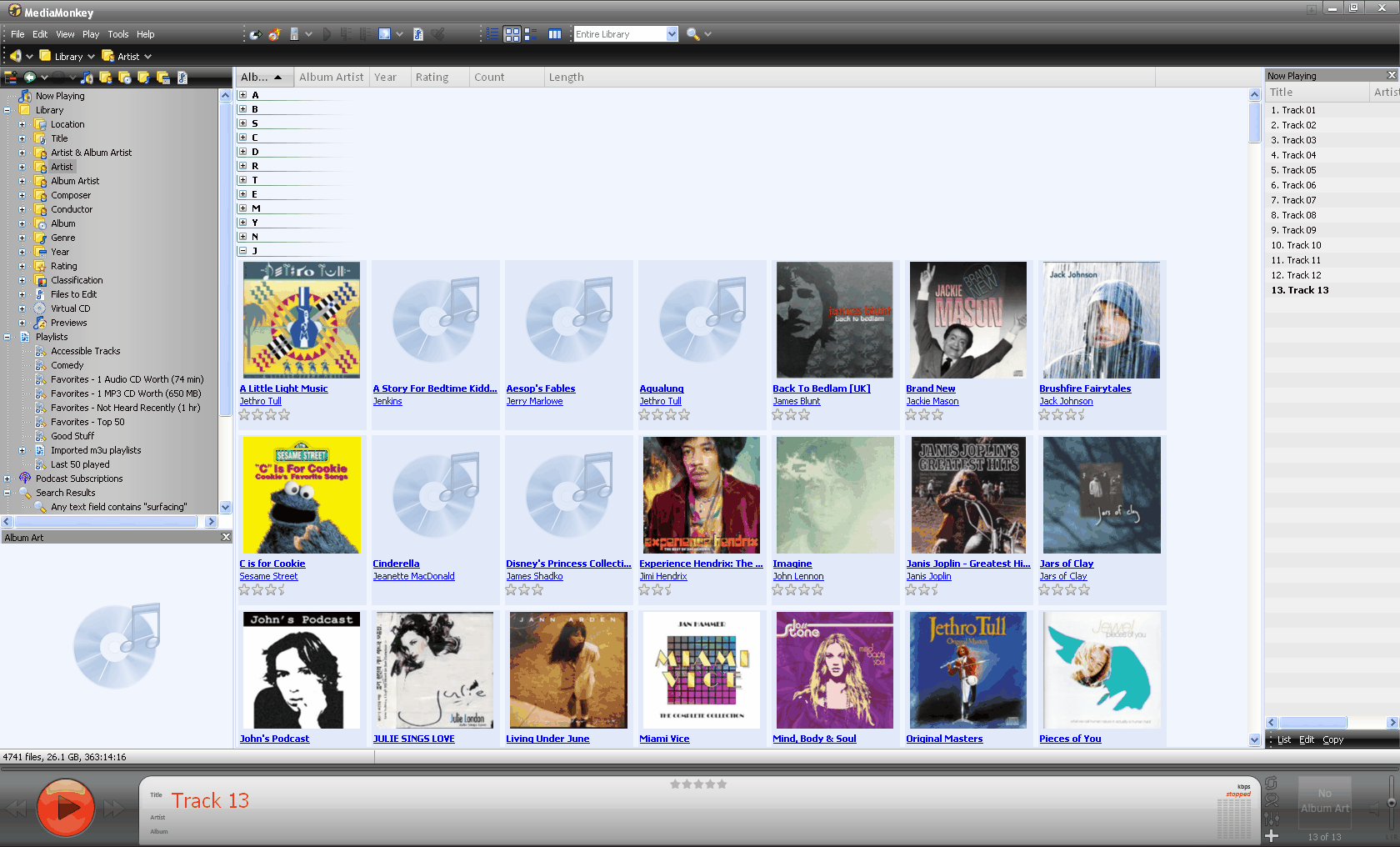Collapse the letter J album group

[x=242, y=251]
